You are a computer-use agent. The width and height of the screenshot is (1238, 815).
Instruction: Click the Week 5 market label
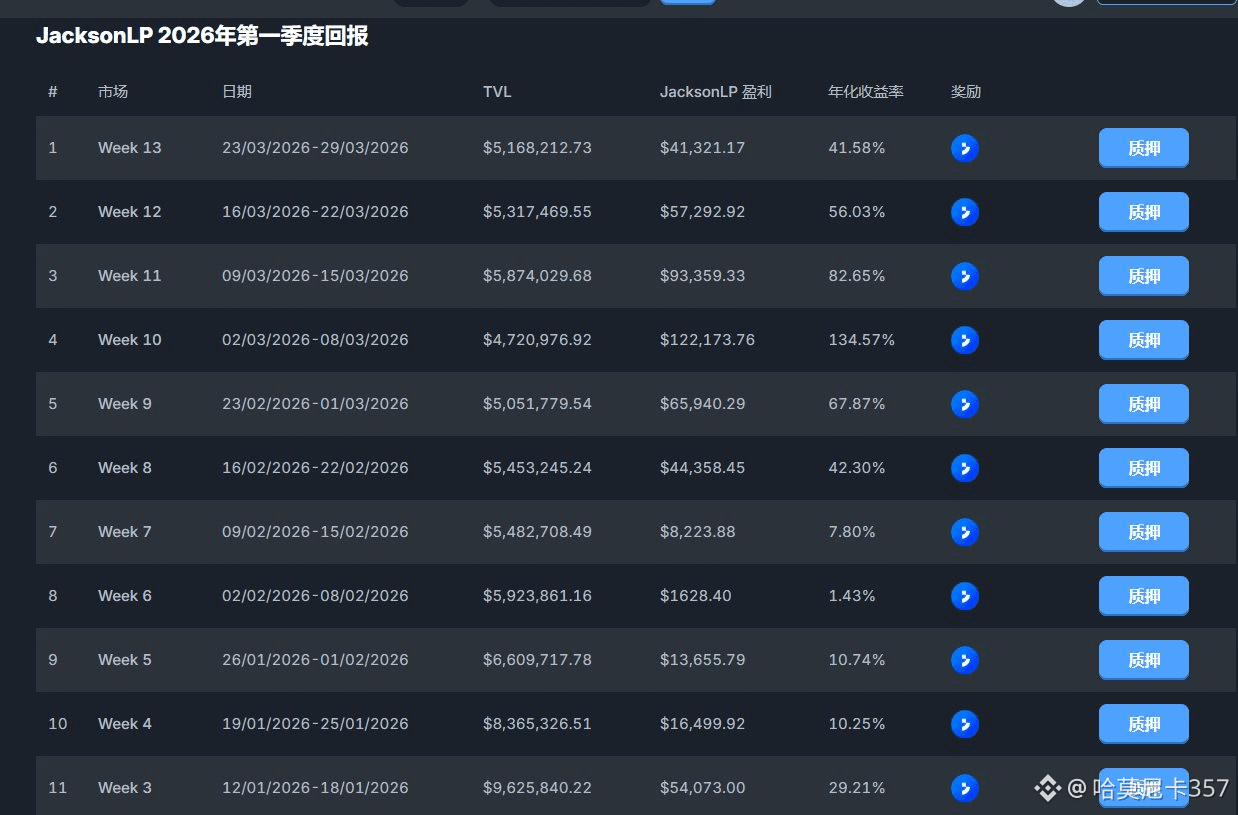point(125,660)
